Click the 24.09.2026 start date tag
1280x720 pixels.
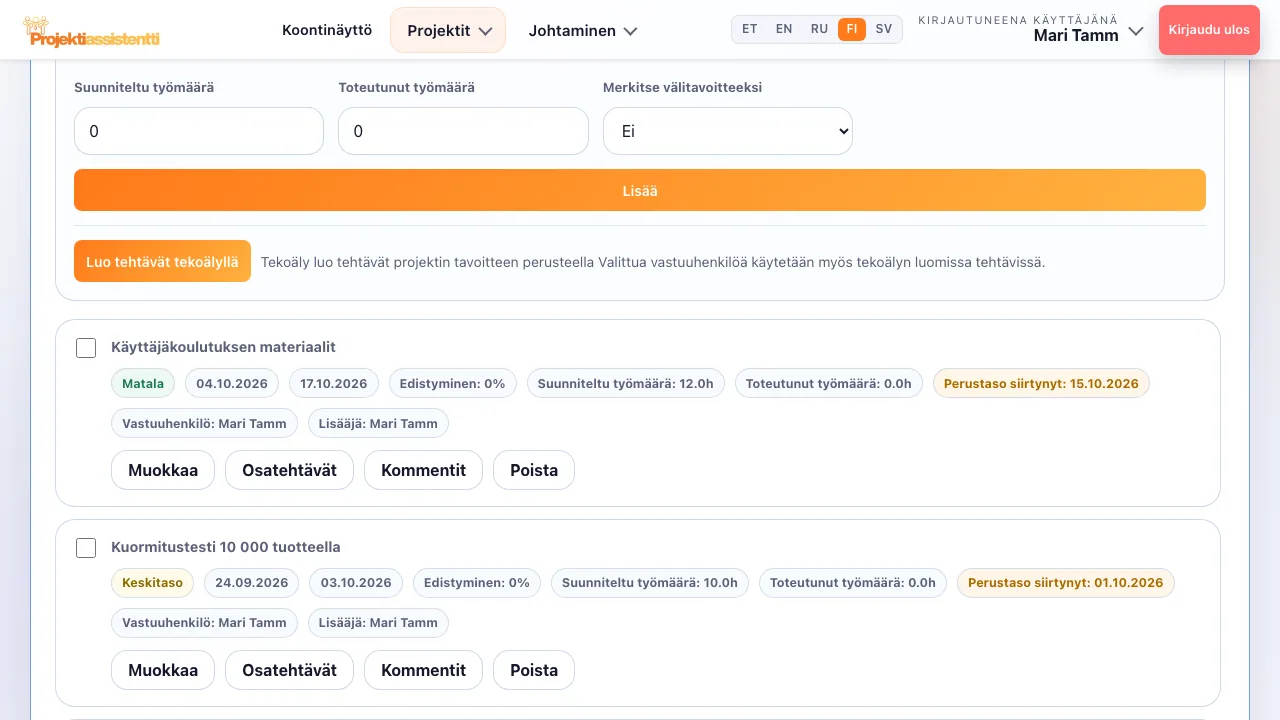[x=252, y=583]
